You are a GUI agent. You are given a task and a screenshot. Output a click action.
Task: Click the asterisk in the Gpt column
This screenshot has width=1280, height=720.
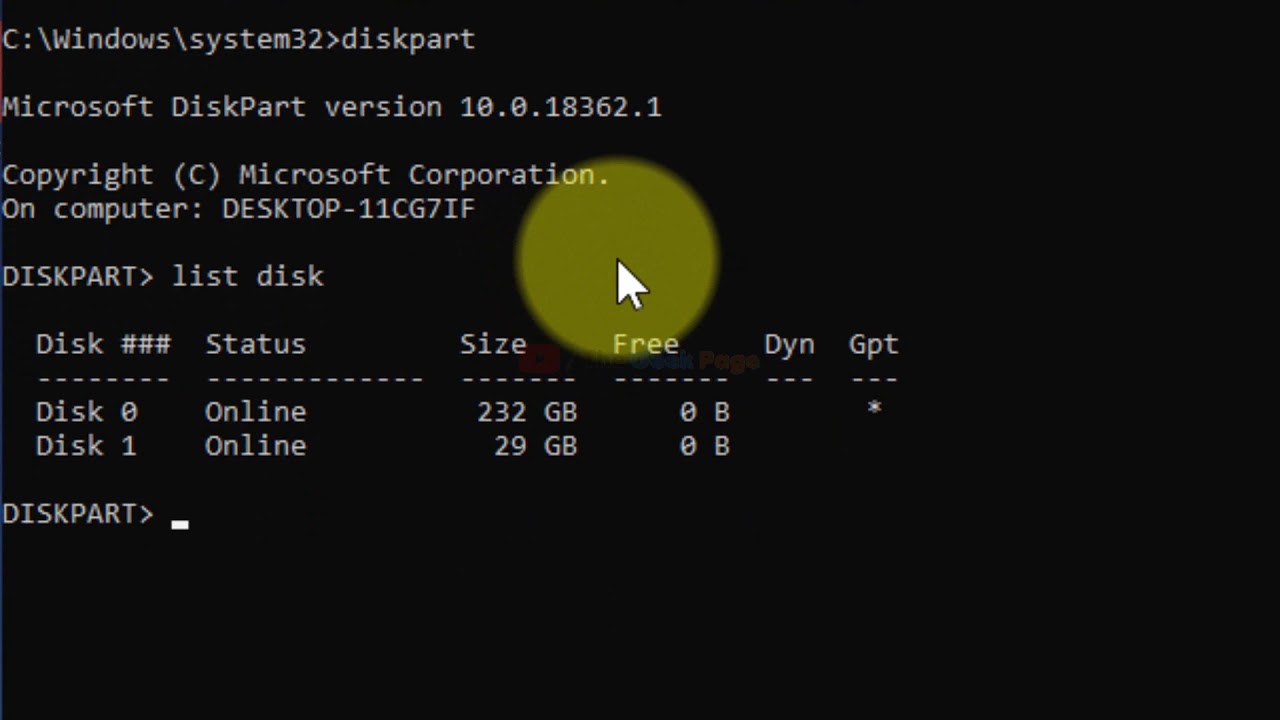coord(874,409)
